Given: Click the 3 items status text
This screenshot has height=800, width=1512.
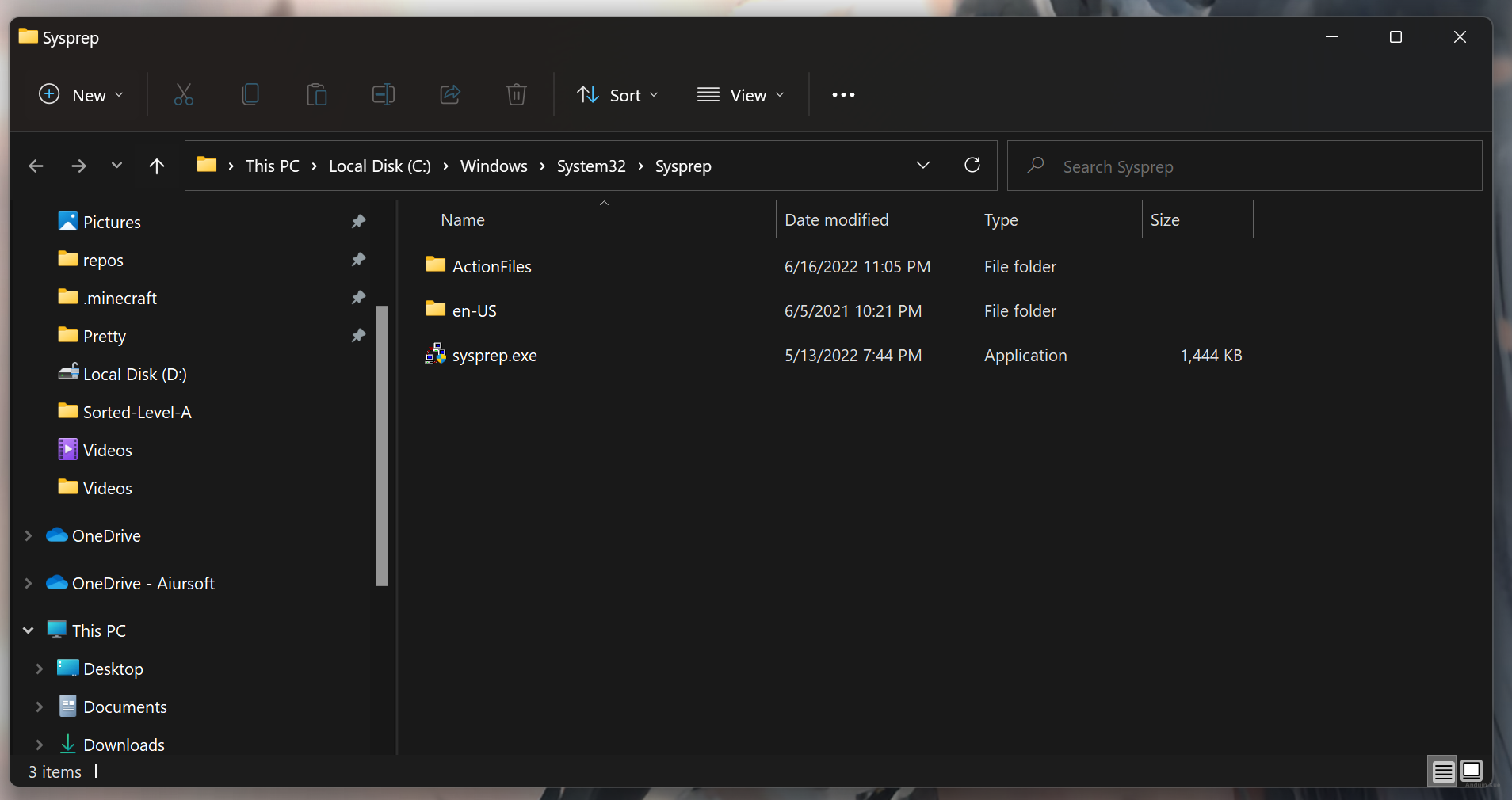Looking at the screenshot, I should (x=55, y=771).
